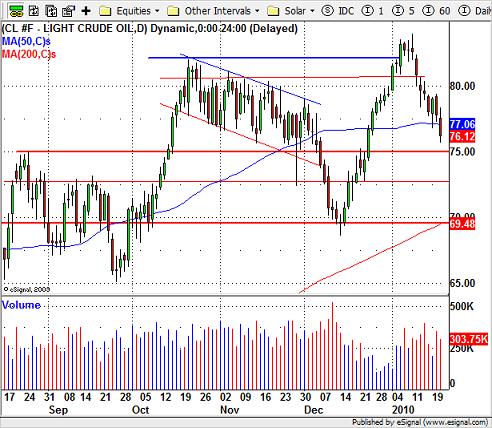Click the third toolbar page-copy icon
This screenshot has width=492, height=428.
(51, 11)
